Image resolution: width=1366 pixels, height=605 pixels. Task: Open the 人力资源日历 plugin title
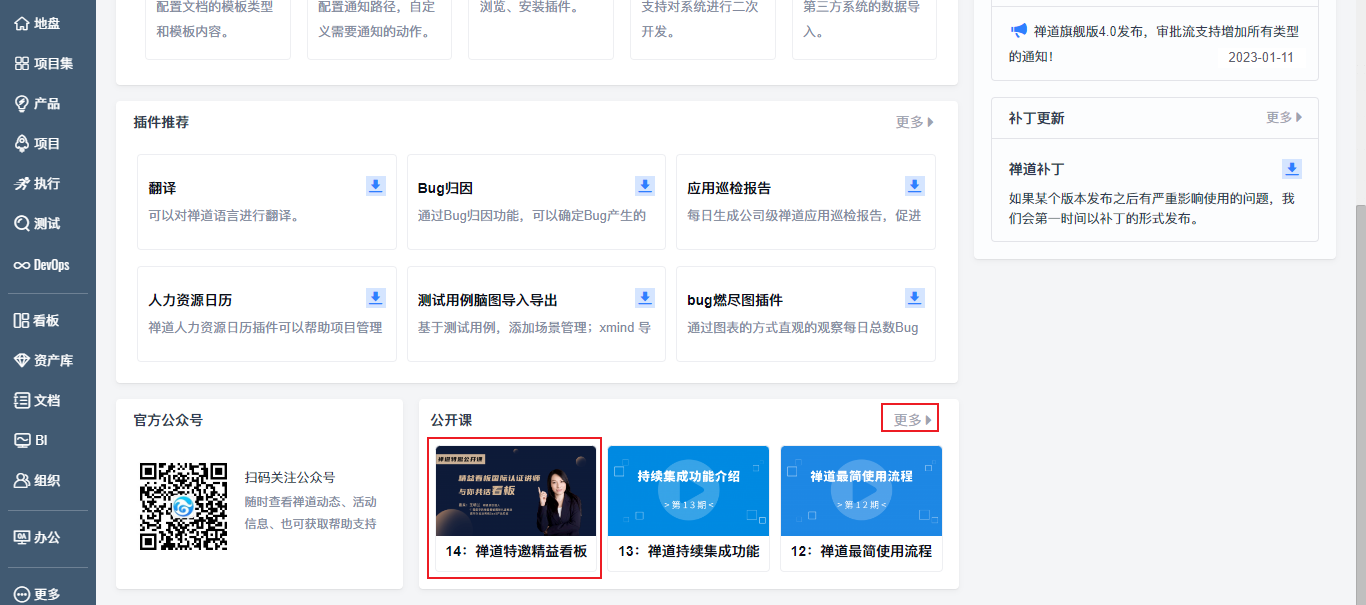click(190, 300)
